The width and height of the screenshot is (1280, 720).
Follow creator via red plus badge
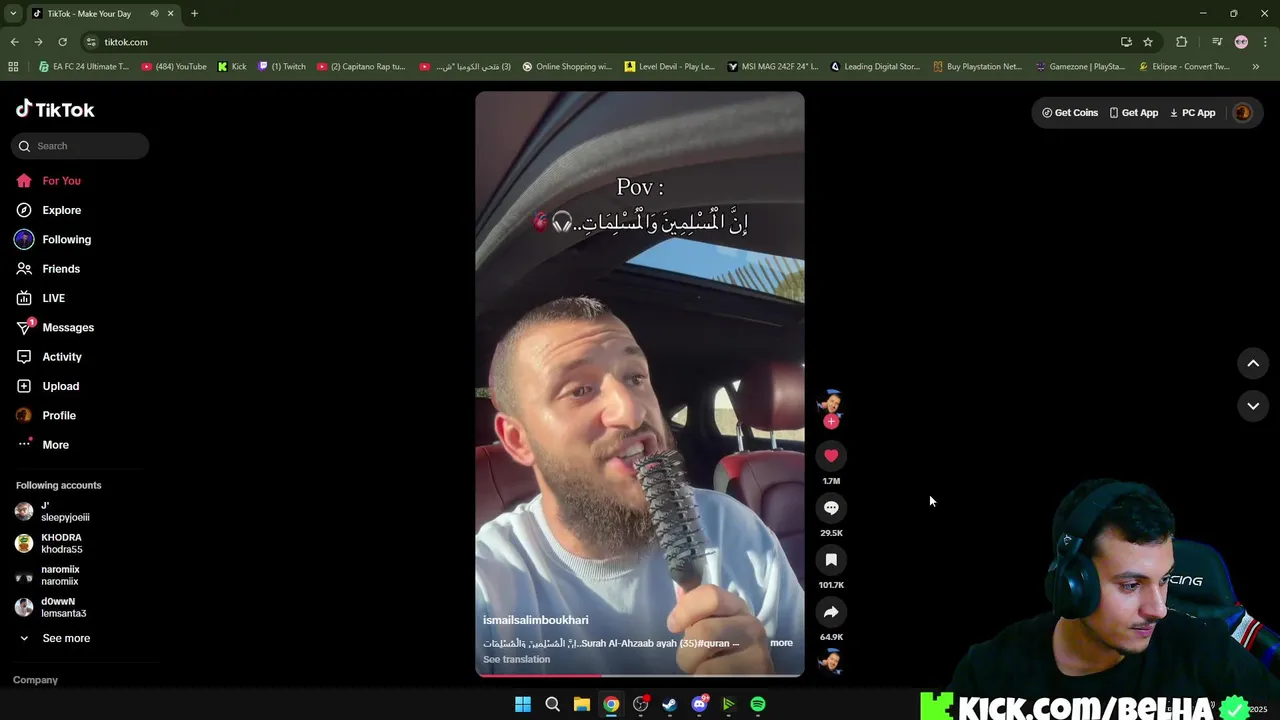coord(831,422)
